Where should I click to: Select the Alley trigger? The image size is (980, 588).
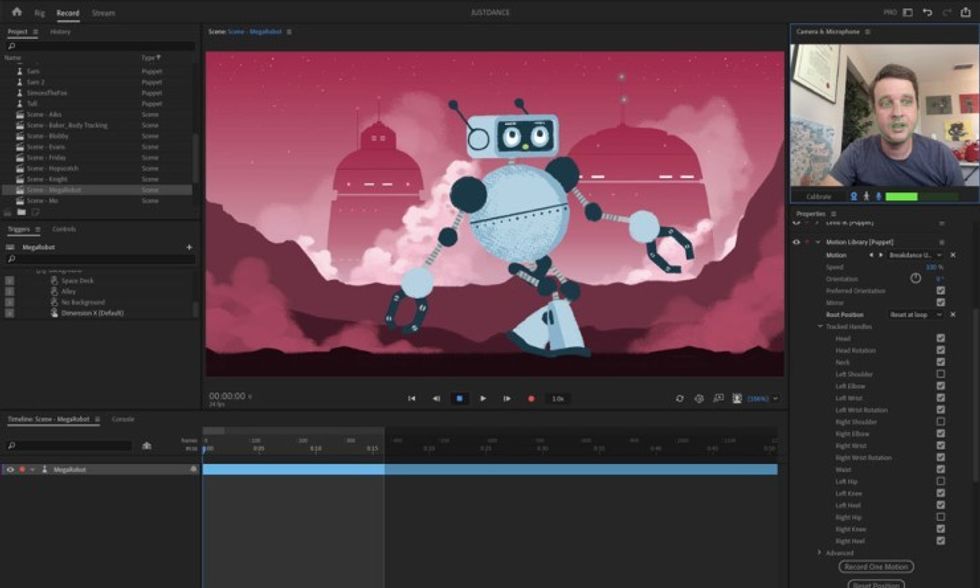[68, 291]
